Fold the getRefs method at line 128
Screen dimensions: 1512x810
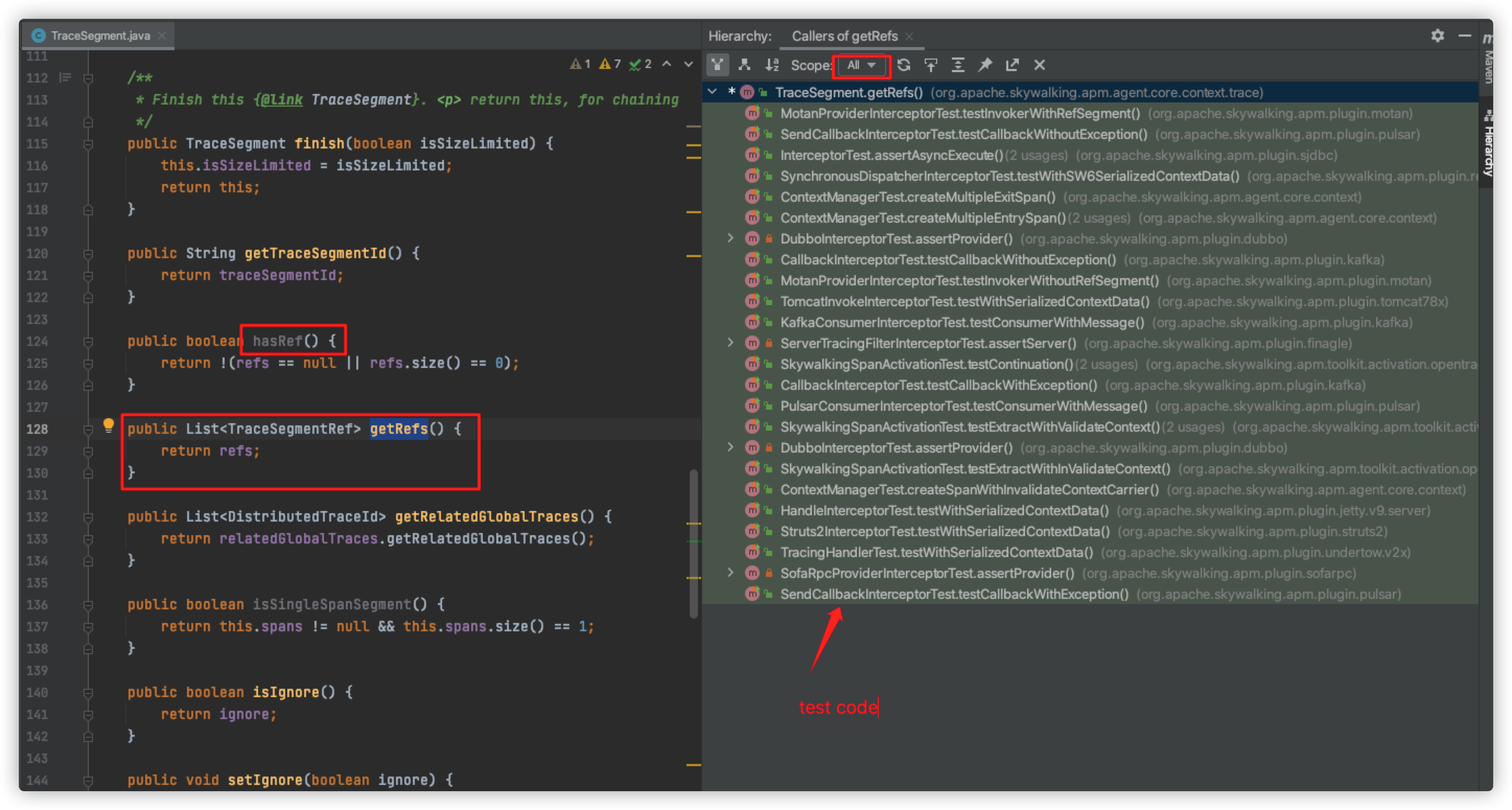pyautogui.click(x=88, y=429)
